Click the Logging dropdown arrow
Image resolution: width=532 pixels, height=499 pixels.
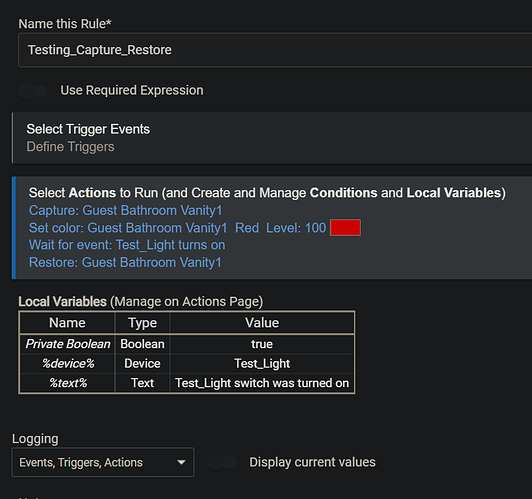click(182, 462)
